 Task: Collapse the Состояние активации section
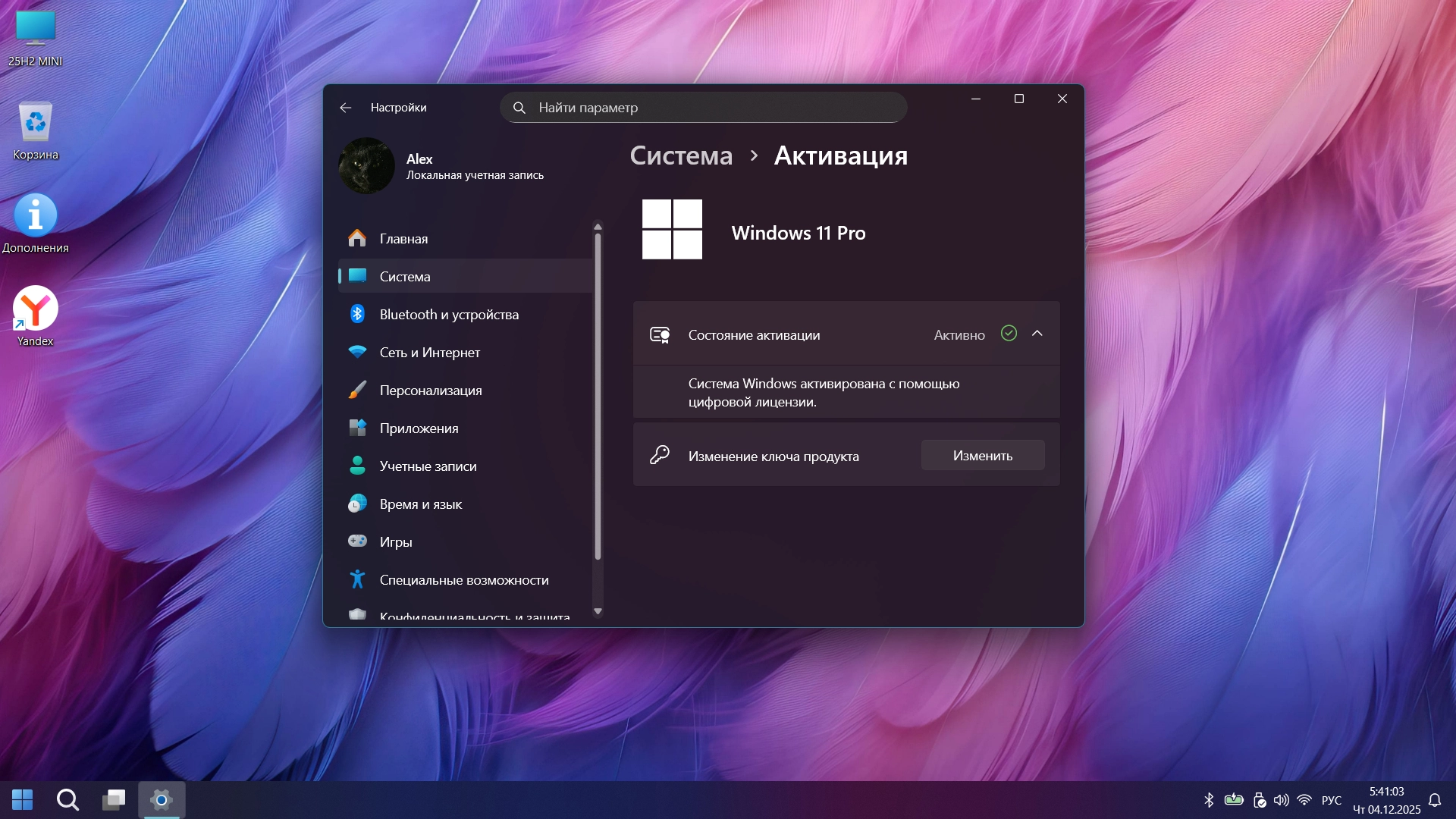[x=1037, y=334]
